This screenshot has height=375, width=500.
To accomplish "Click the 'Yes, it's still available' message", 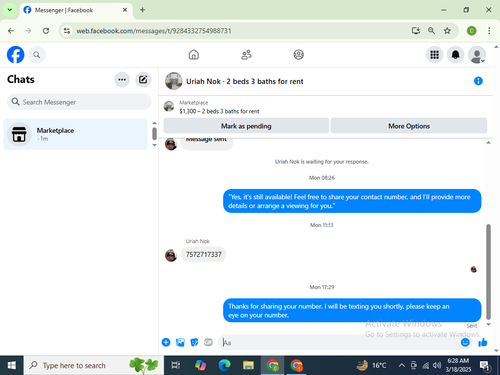I will pos(352,201).
